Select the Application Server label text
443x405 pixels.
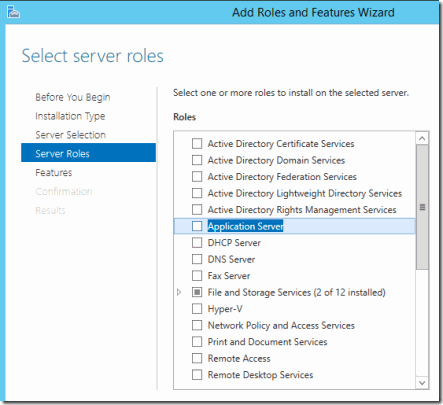click(x=245, y=226)
